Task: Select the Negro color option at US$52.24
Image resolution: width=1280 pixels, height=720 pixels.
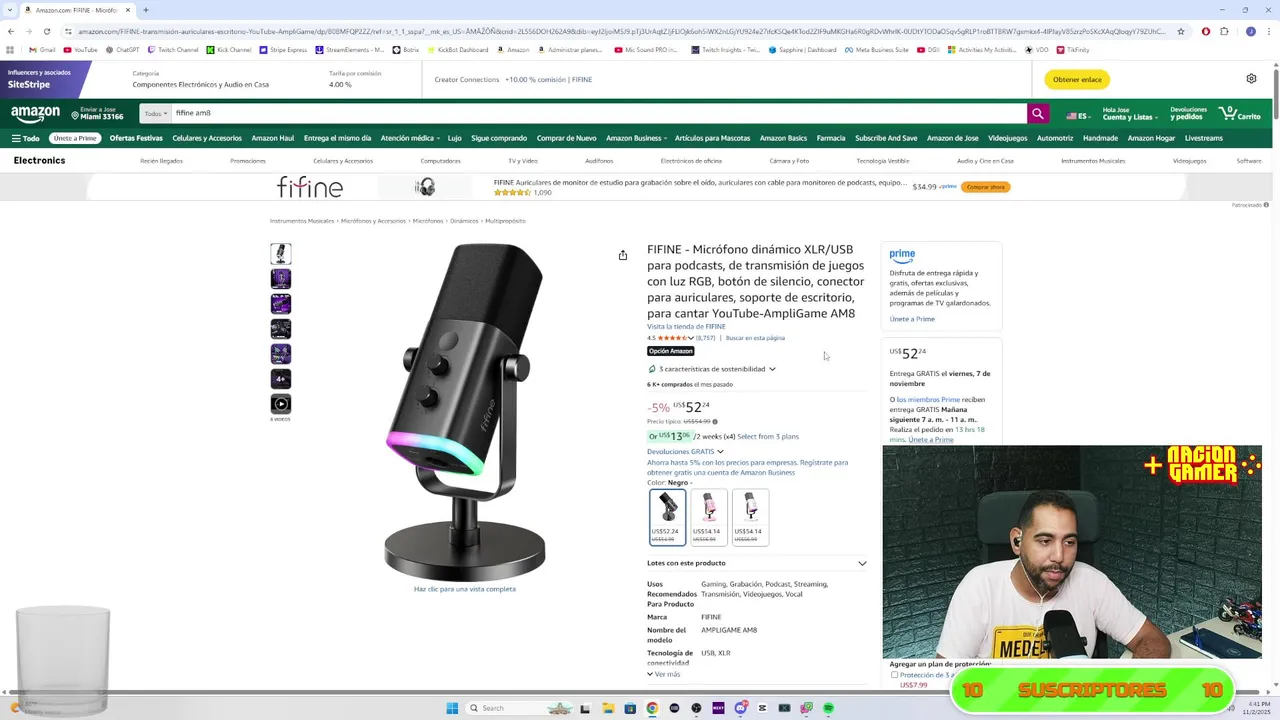Action: click(667, 517)
